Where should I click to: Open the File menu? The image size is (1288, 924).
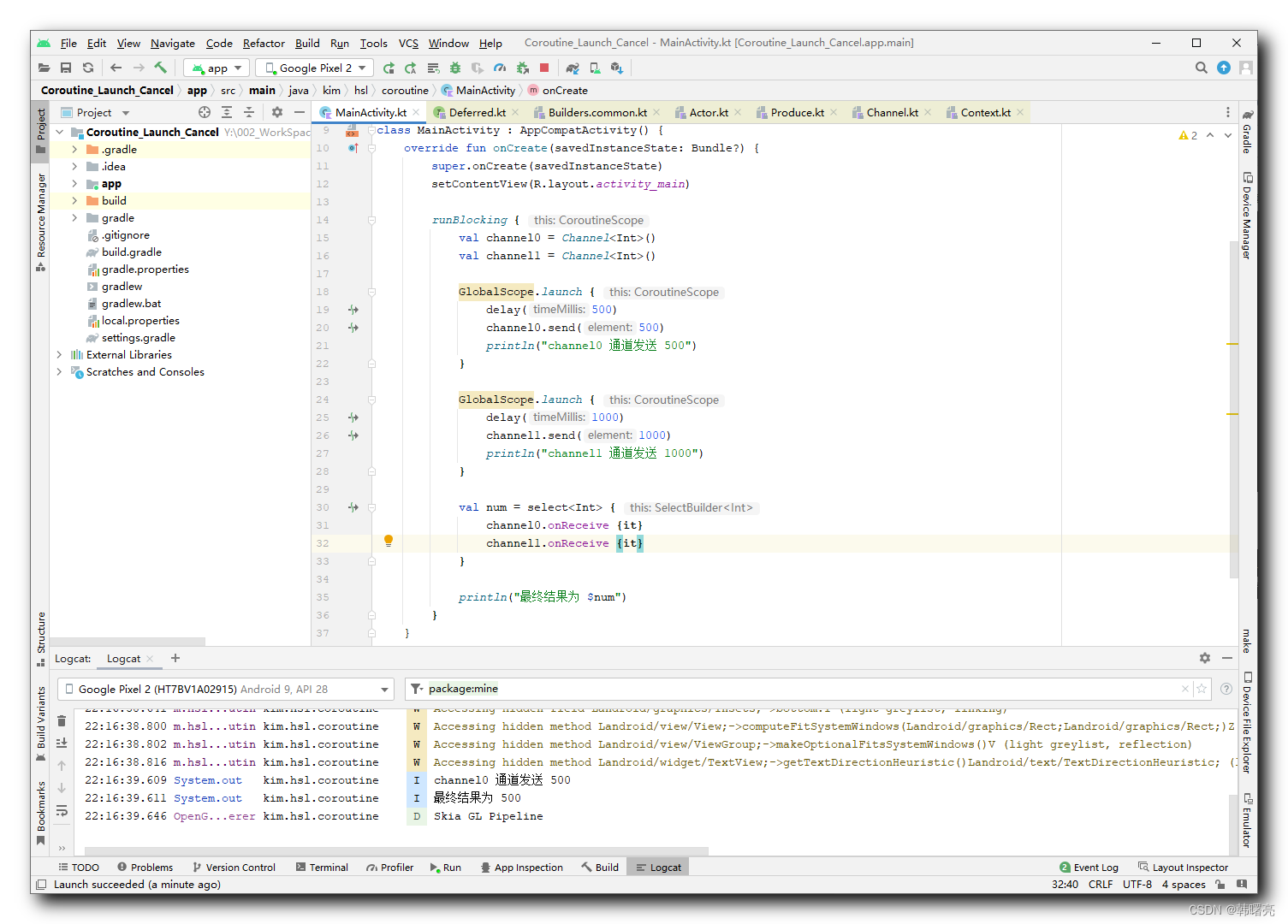pyautogui.click(x=68, y=43)
